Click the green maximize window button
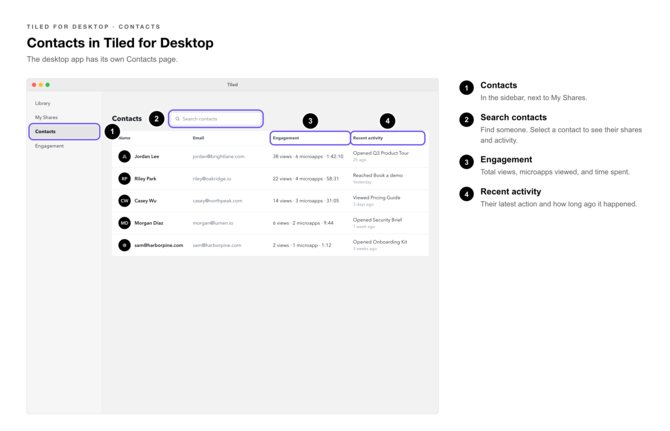 click(x=48, y=85)
